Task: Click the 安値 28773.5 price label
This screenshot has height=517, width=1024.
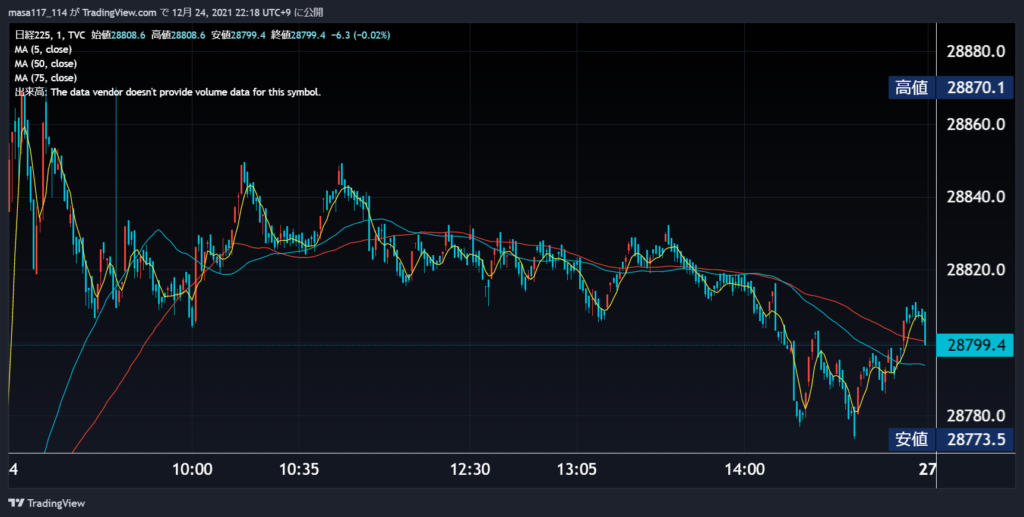Action: click(951, 439)
